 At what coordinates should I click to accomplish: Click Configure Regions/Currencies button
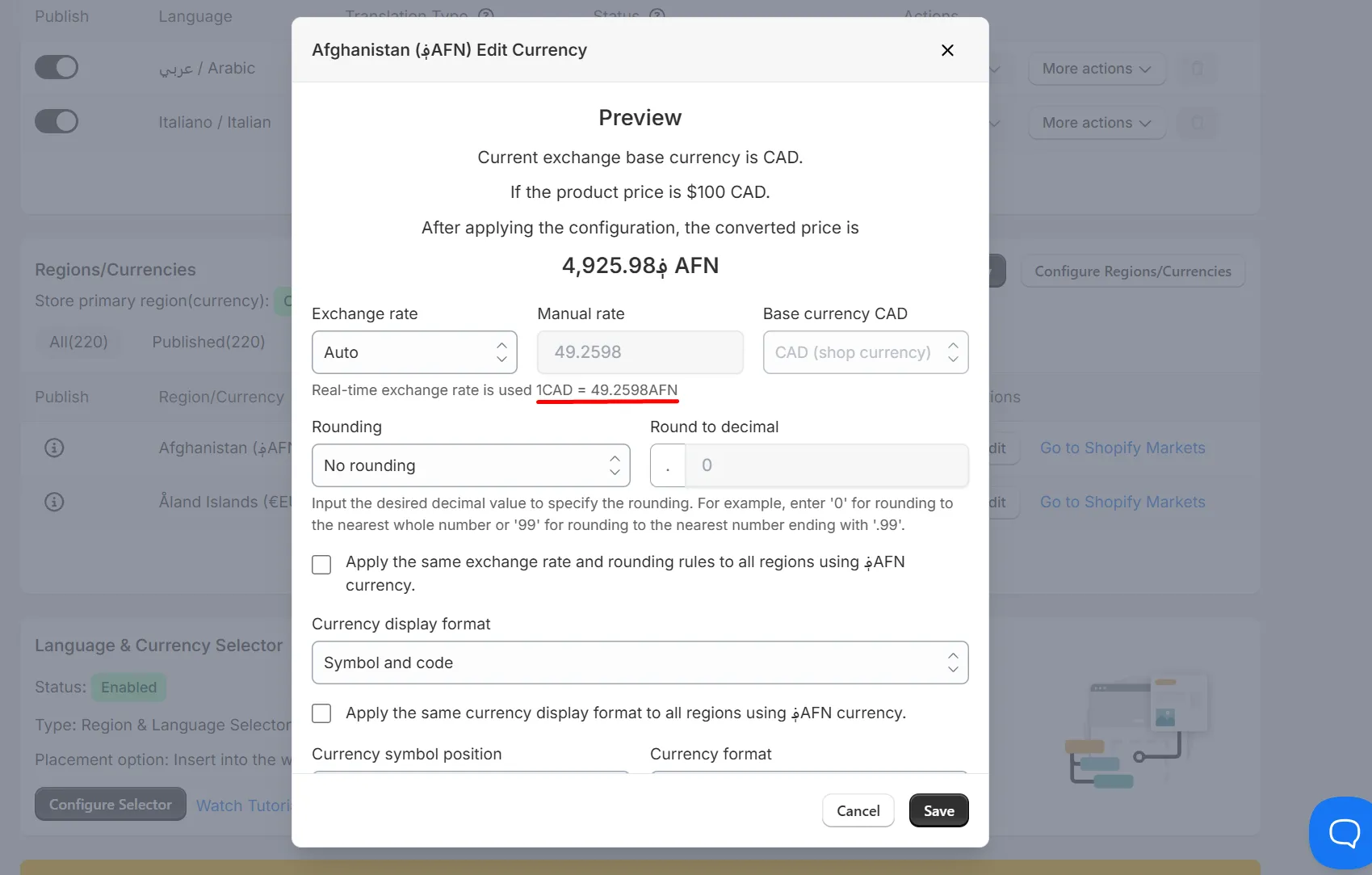(x=1133, y=271)
